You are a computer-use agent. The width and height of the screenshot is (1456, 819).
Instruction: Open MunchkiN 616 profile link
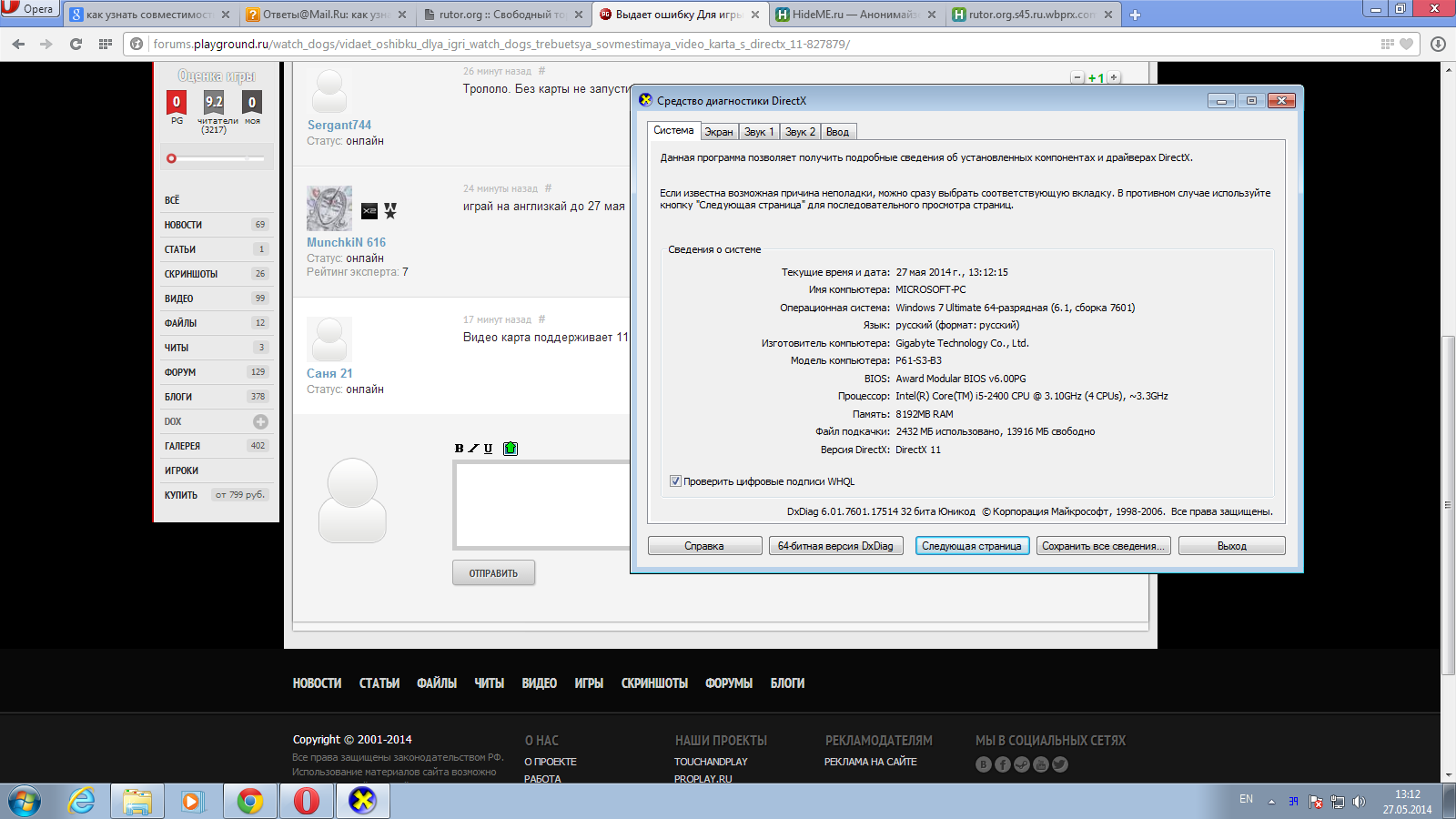[x=346, y=242]
